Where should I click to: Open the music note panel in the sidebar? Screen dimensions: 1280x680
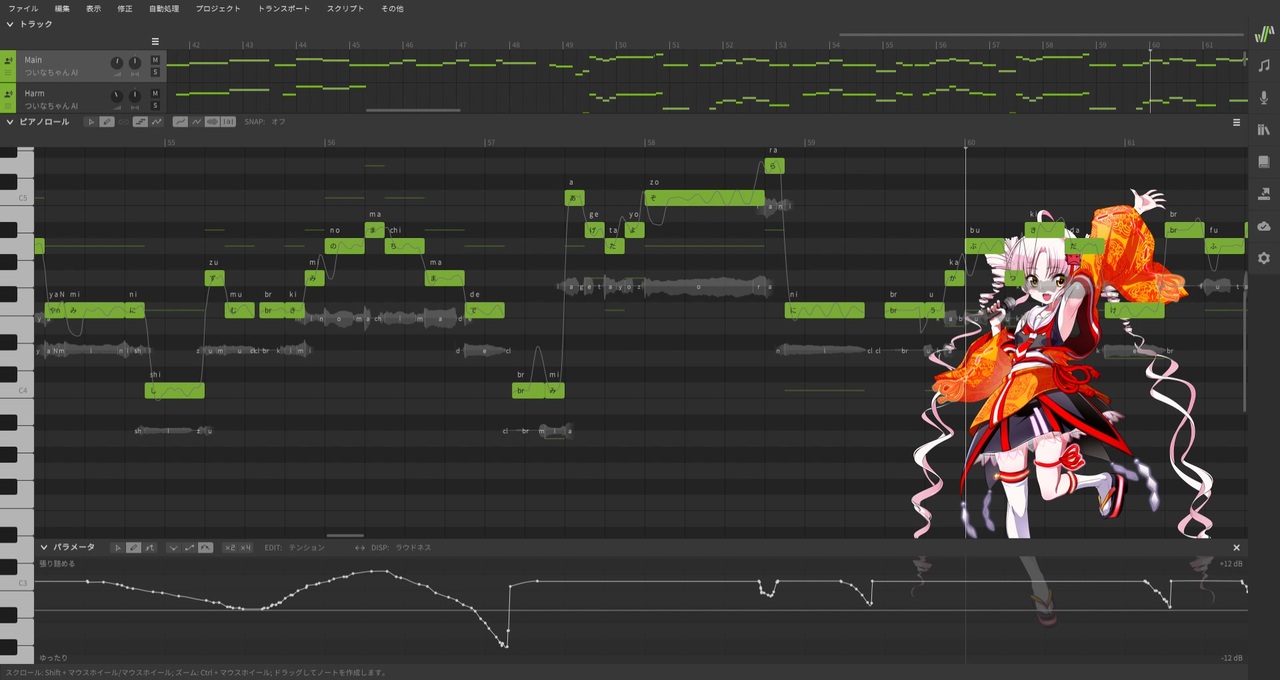(1264, 65)
